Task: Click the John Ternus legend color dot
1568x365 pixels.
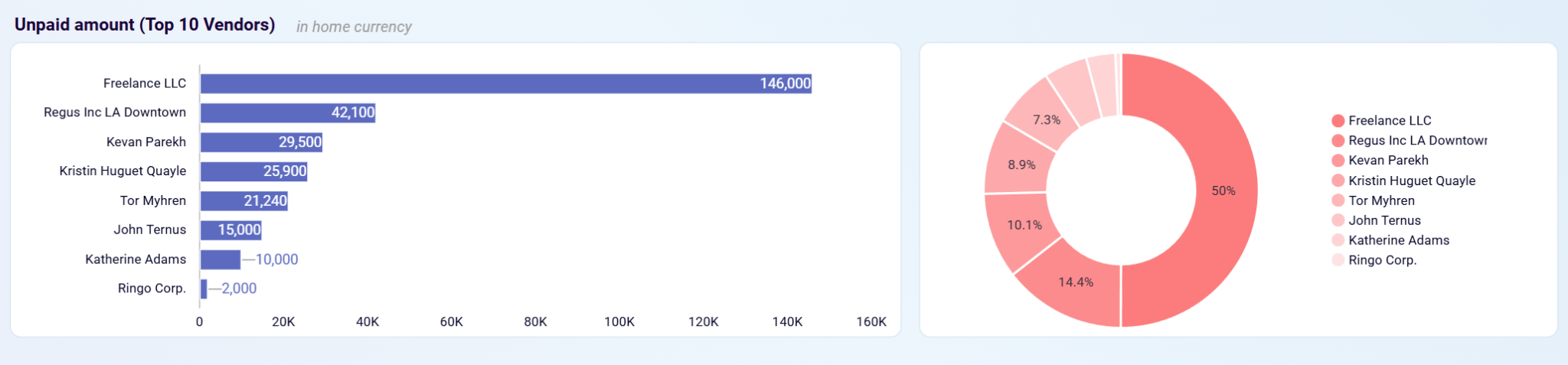Action: point(1338,220)
